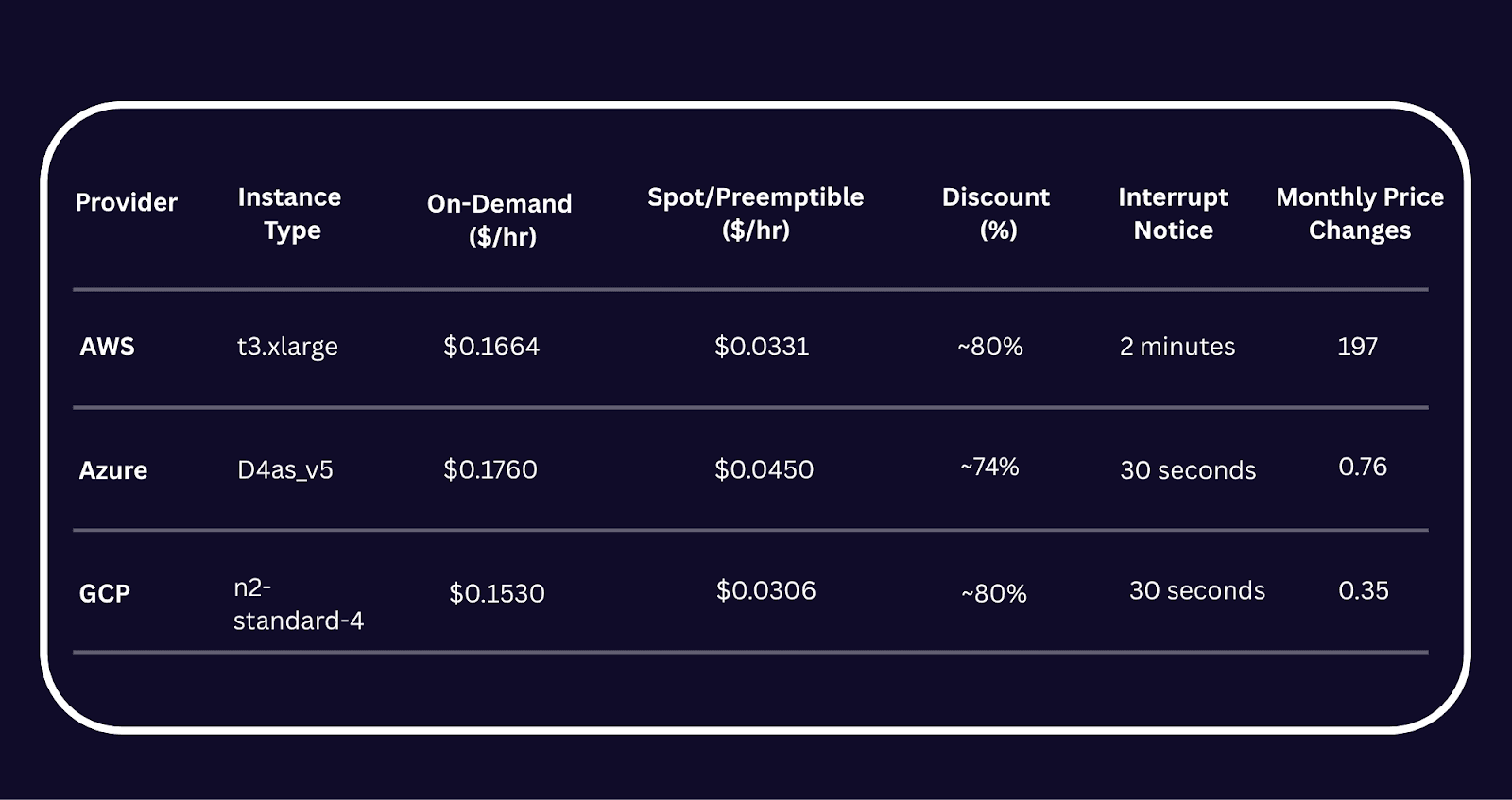Viewport: 1512px width, 800px height.
Task: Click the ~74% discount value
Action: [989, 467]
